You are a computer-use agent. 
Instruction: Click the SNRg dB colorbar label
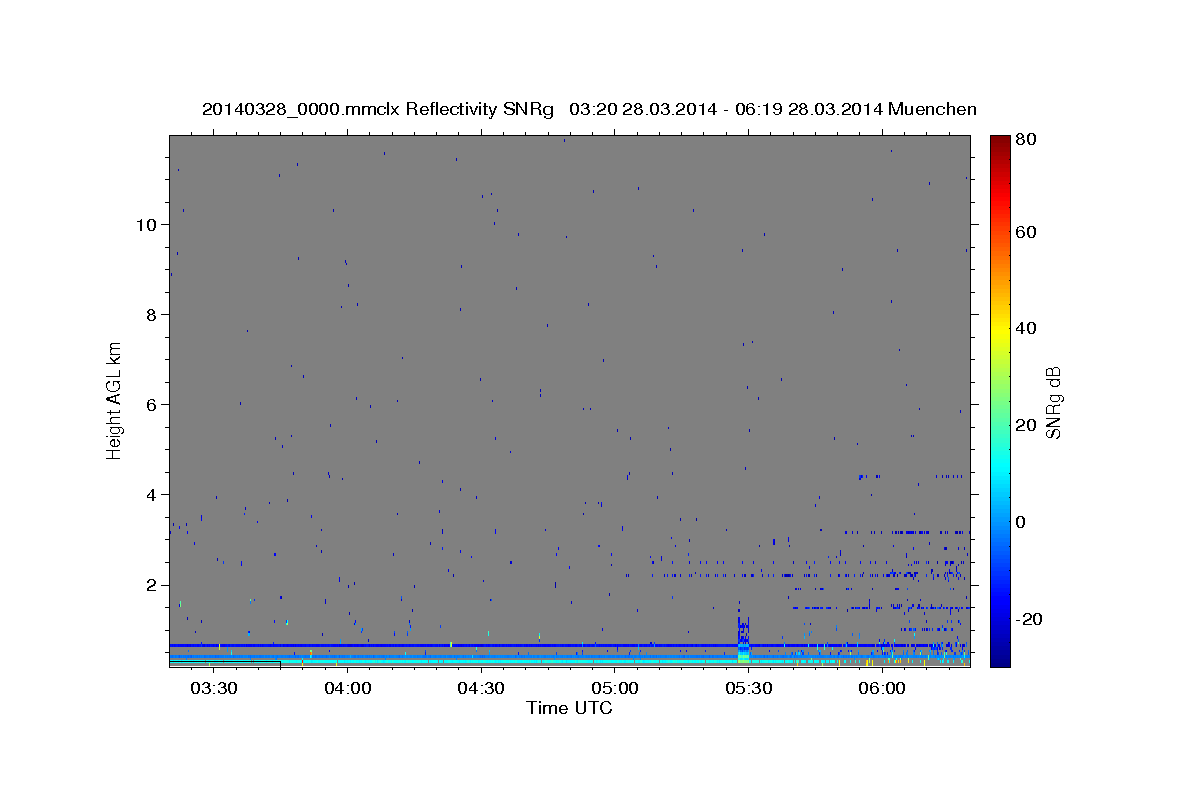point(1052,402)
